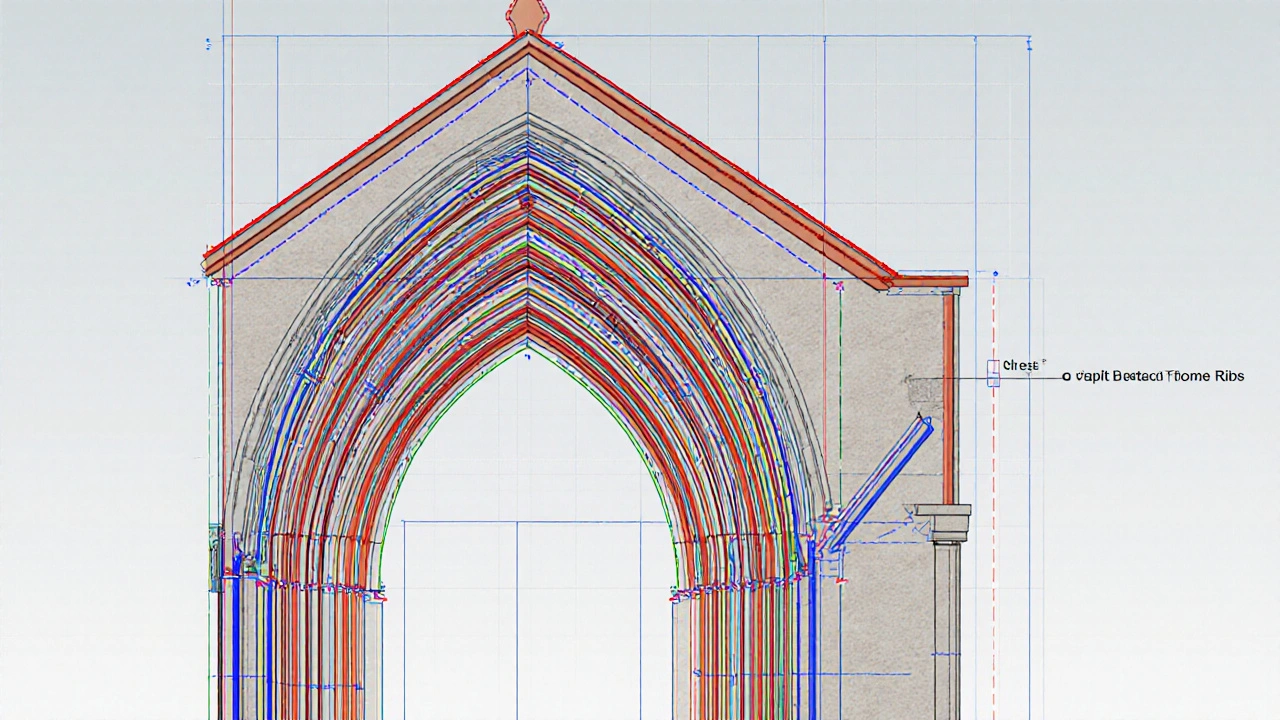The width and height of the screenshot is (1280, 720).
Task: Select the 'vapit Bested Fhome Ribs' annotation text
Action: (1160, 377)
